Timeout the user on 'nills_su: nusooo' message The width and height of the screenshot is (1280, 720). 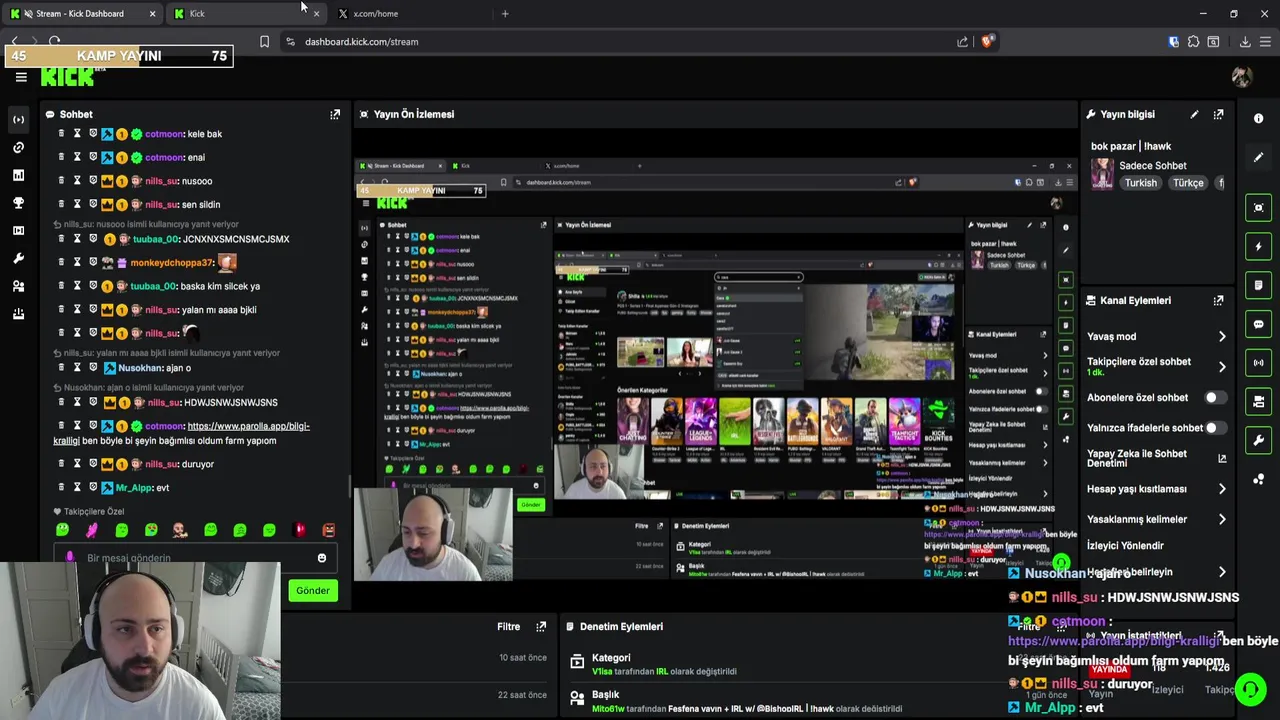pos(77,181)
